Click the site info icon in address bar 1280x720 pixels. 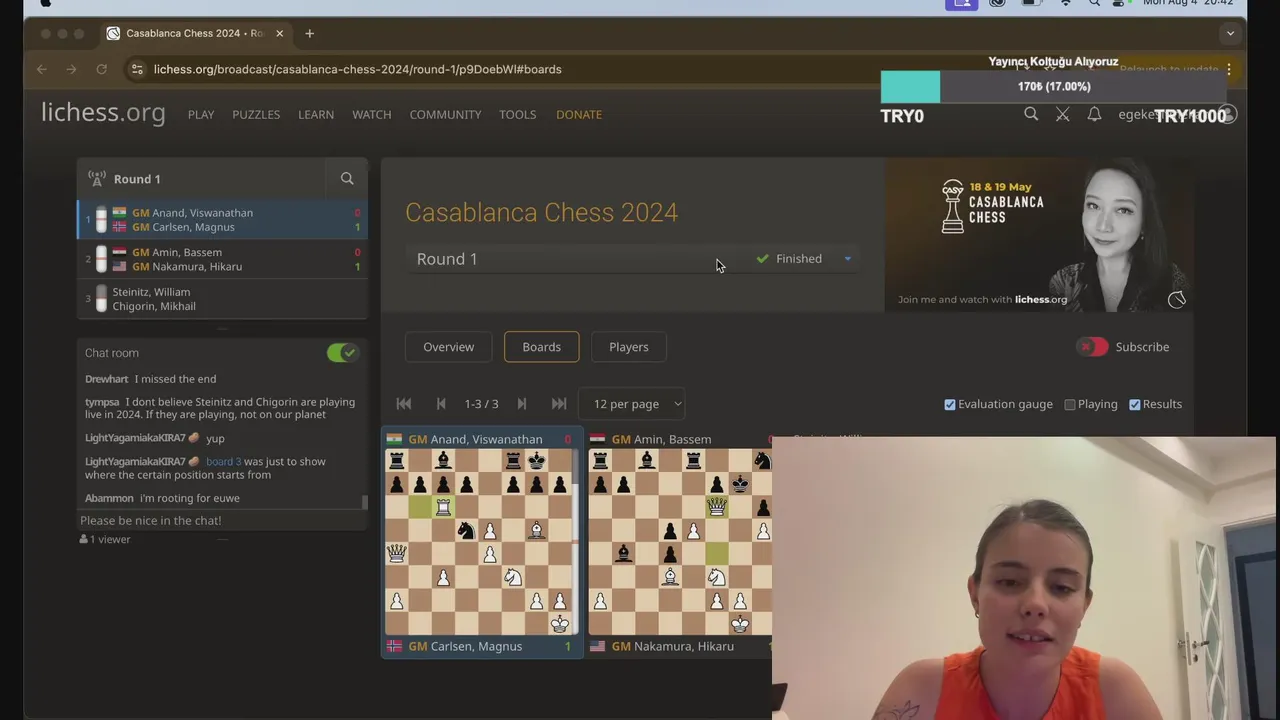point(138,69)
